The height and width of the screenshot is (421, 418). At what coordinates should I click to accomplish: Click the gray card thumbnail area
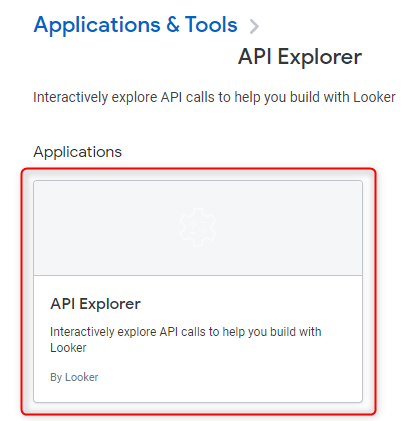coord(198,228)
